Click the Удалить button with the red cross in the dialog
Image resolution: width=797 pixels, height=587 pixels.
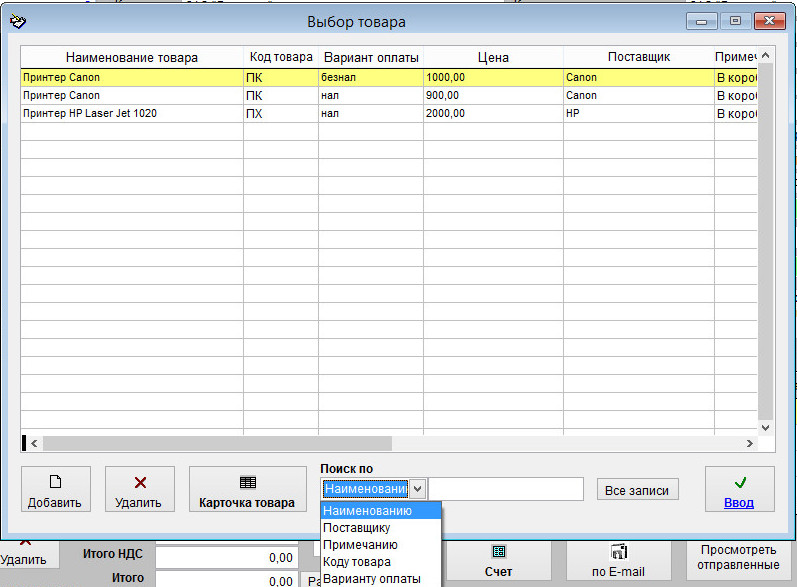[x=140, y=489]
